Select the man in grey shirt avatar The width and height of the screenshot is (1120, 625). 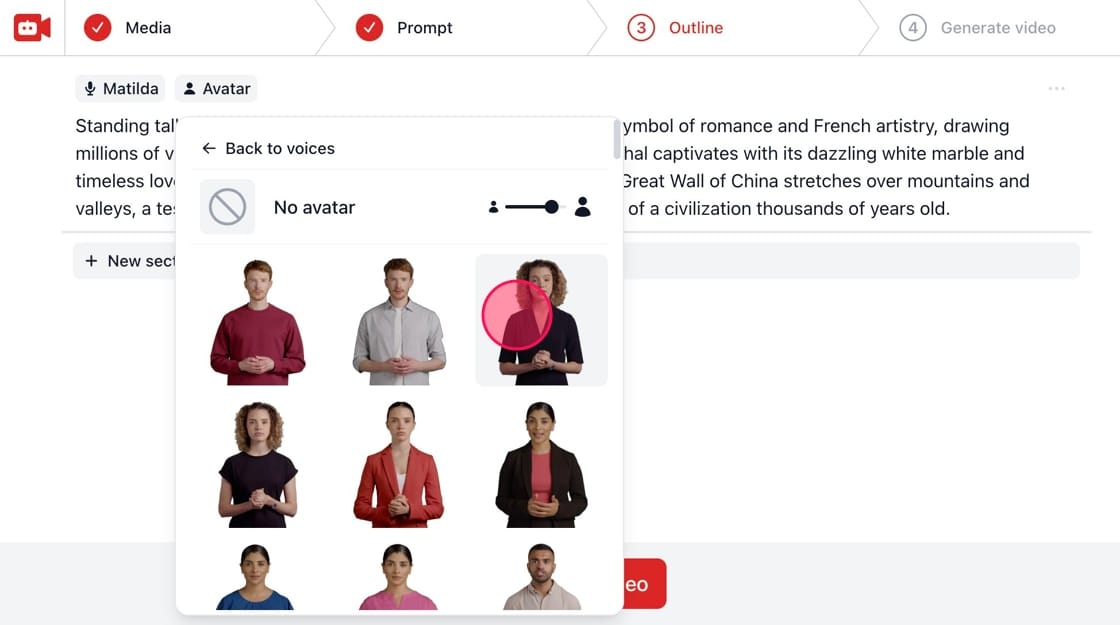point(399,321)
